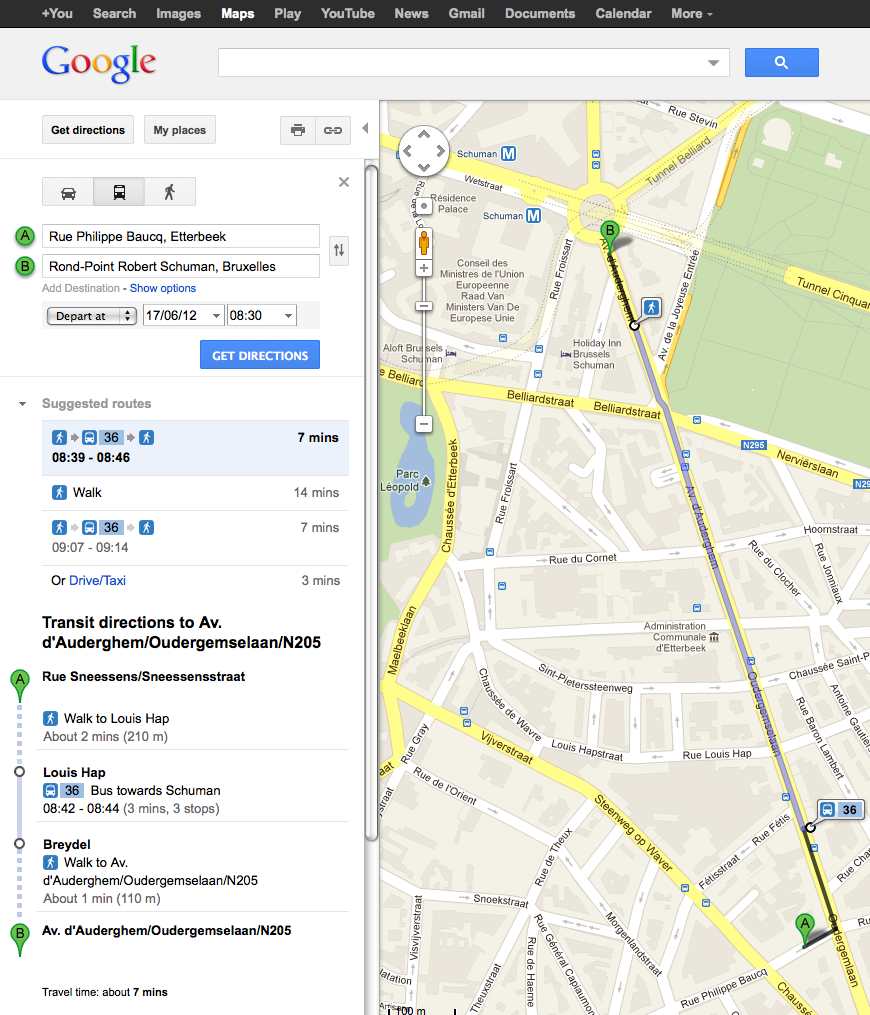Open search box dropdown arrow

pos(713,63)
